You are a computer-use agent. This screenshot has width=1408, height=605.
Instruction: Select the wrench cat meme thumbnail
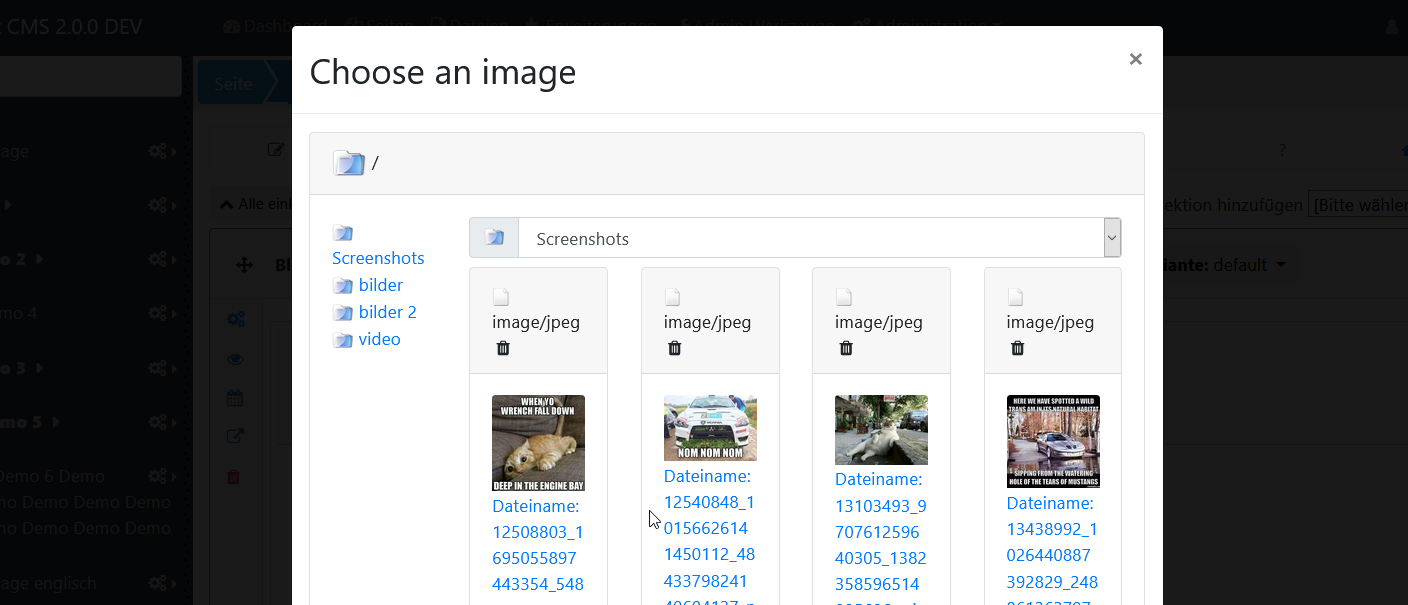tap(538, 443)
